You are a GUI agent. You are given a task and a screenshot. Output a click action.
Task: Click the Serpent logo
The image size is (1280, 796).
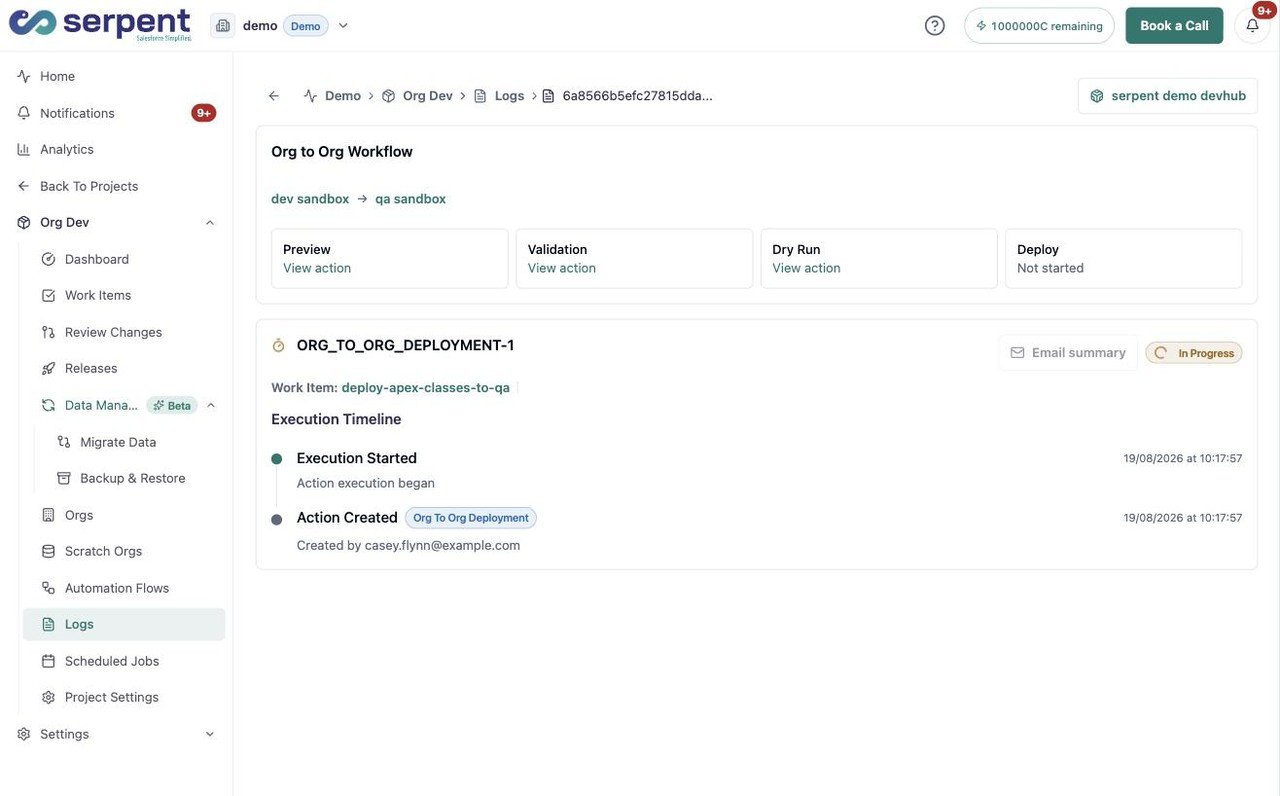(x=100, y=25)
